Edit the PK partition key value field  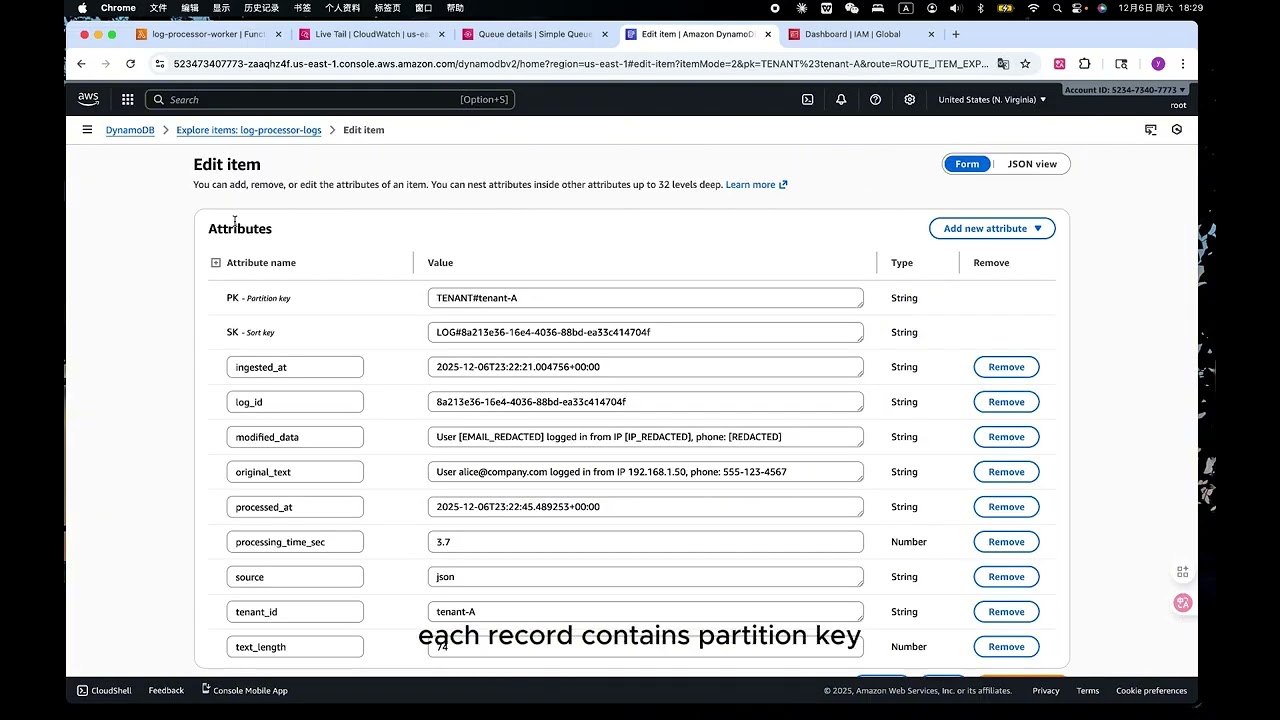[645, 298]
